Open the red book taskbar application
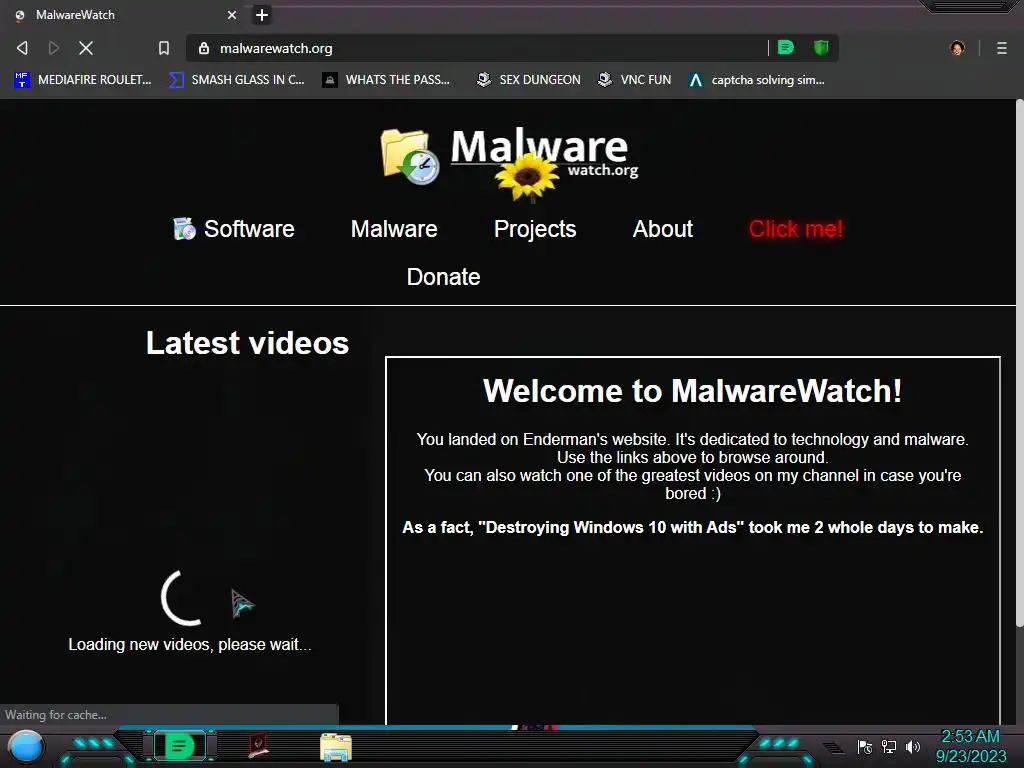The image size is (1024, 768). click(259, 746)
